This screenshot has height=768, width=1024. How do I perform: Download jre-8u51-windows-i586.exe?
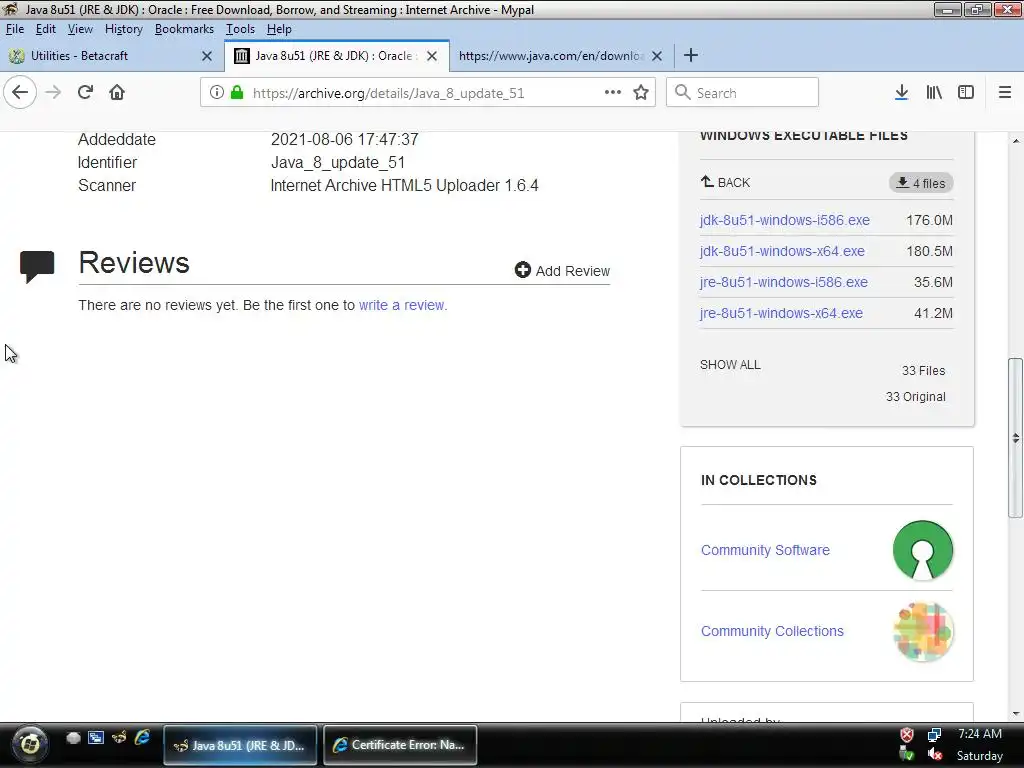784,282
